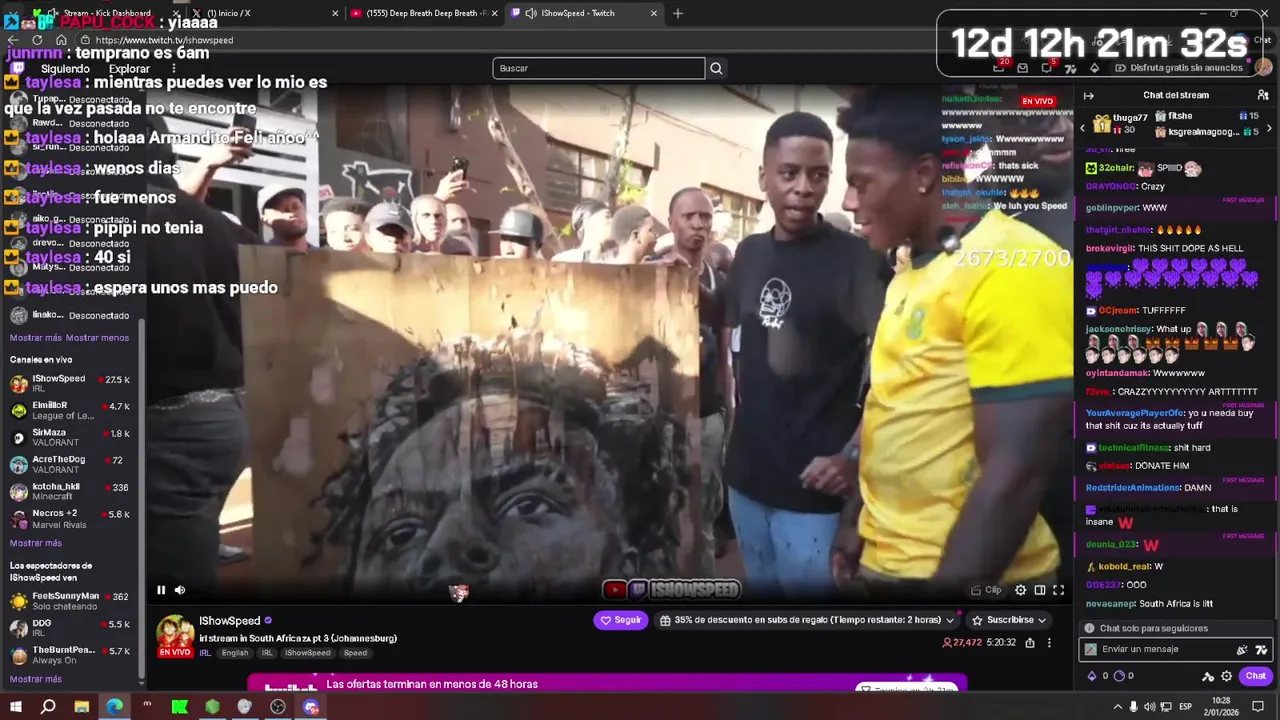Open Windows Start menu

pos(15,707)
